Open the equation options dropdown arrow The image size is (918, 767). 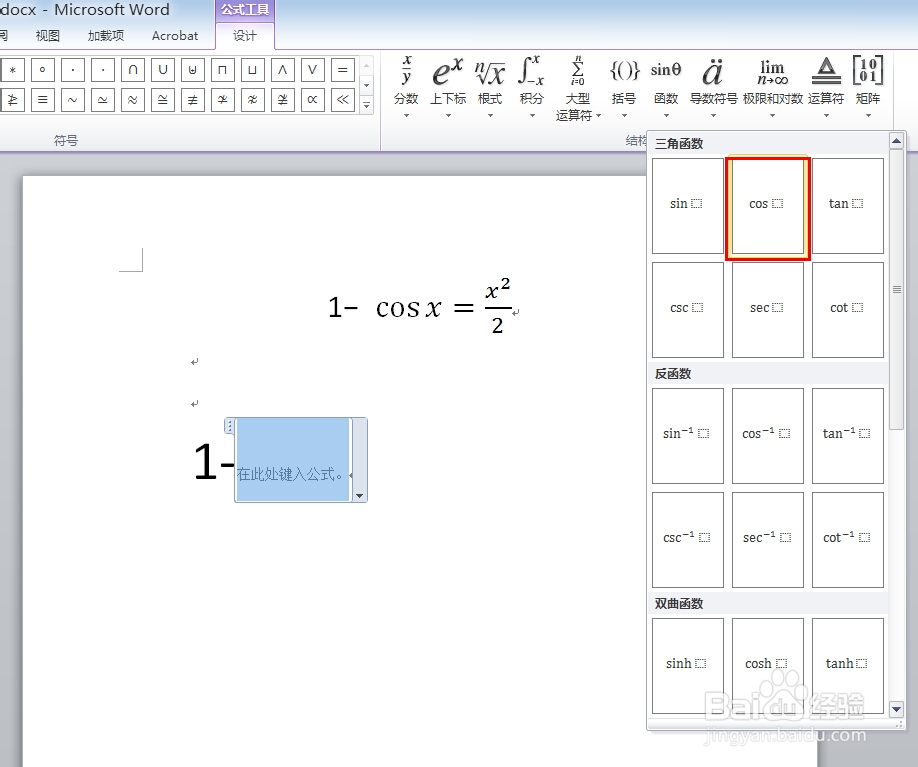click(x=359, y=496)
